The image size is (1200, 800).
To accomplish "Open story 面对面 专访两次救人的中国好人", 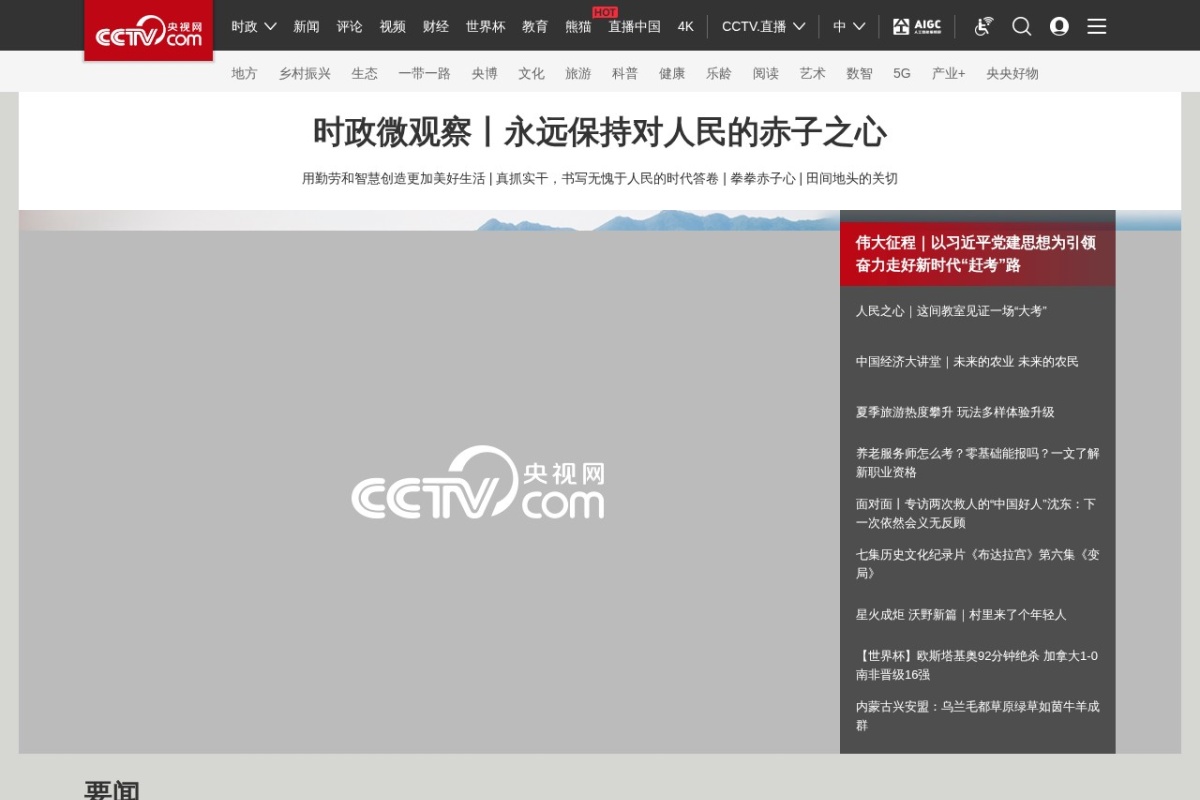I will (976, 513).
